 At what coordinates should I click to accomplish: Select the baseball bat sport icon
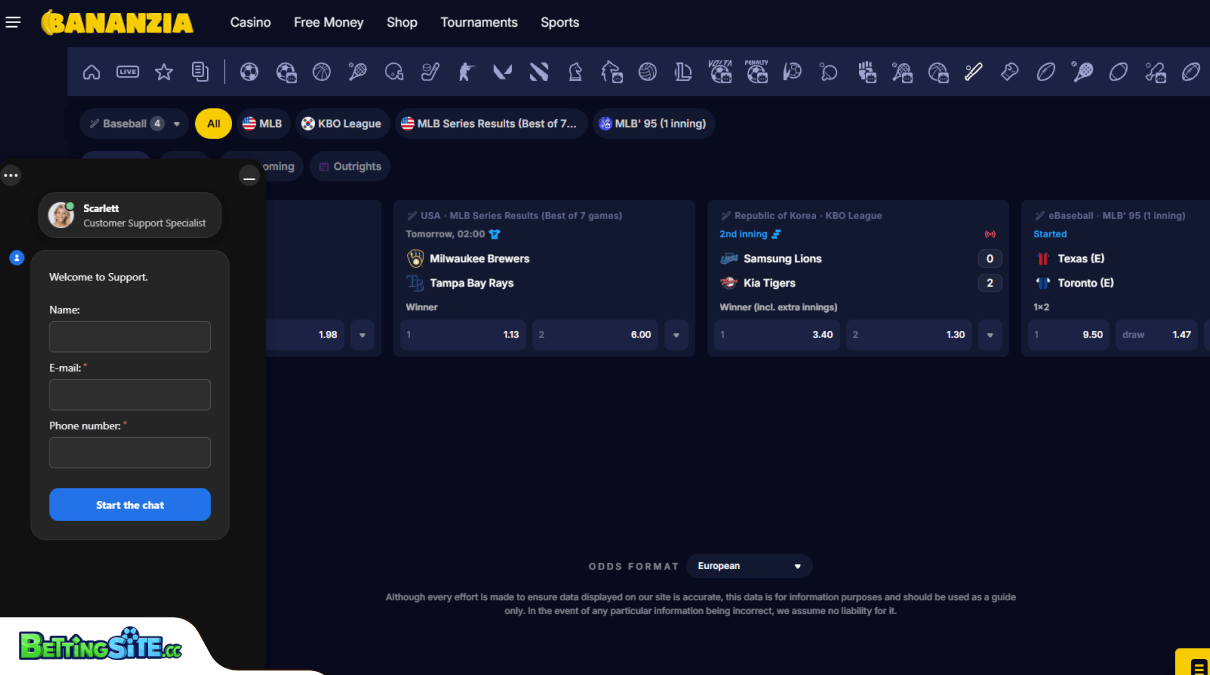[x=973, y=72]
